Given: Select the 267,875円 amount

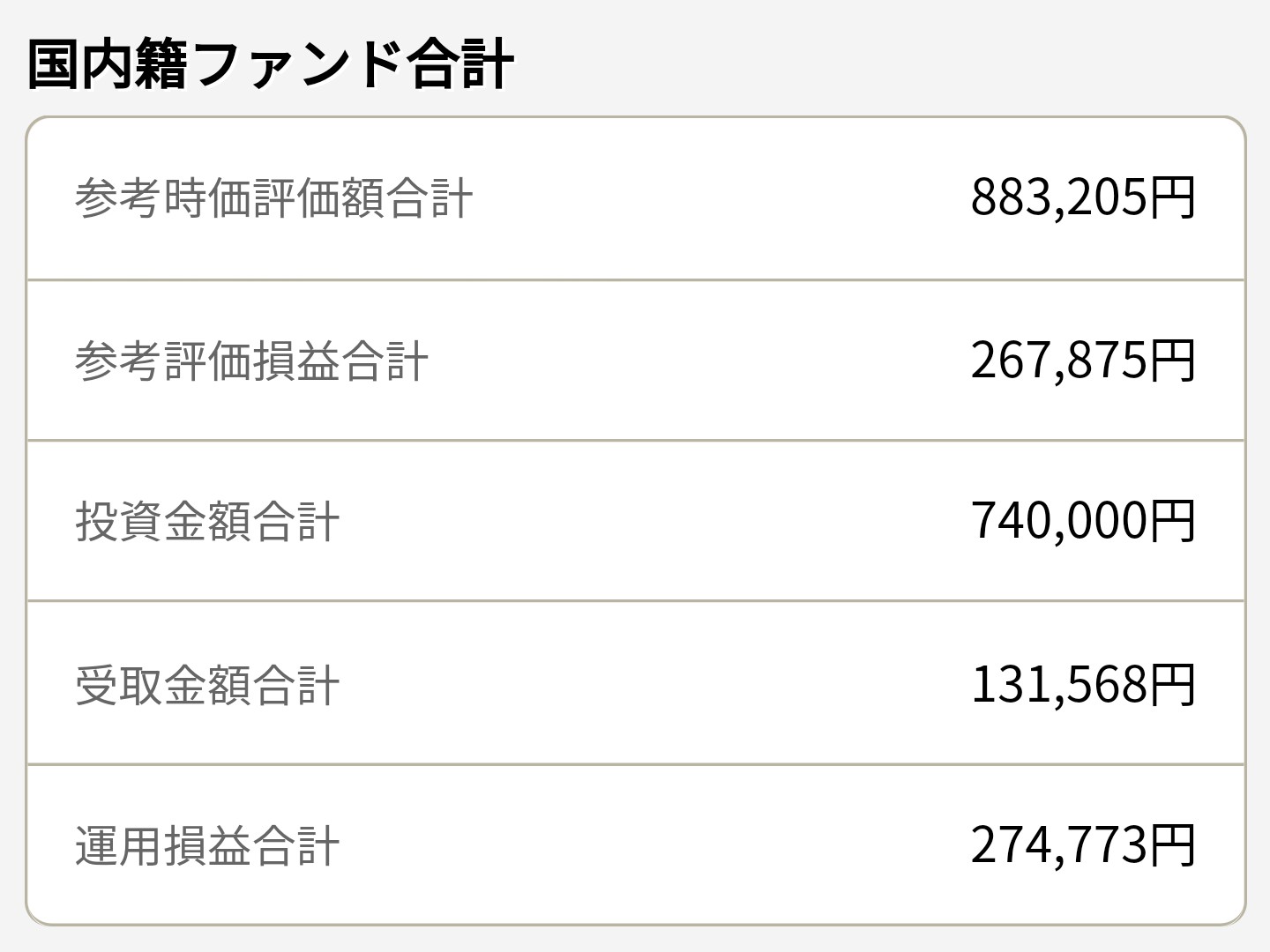Looking at the screenshot, I should [1082, 360].
